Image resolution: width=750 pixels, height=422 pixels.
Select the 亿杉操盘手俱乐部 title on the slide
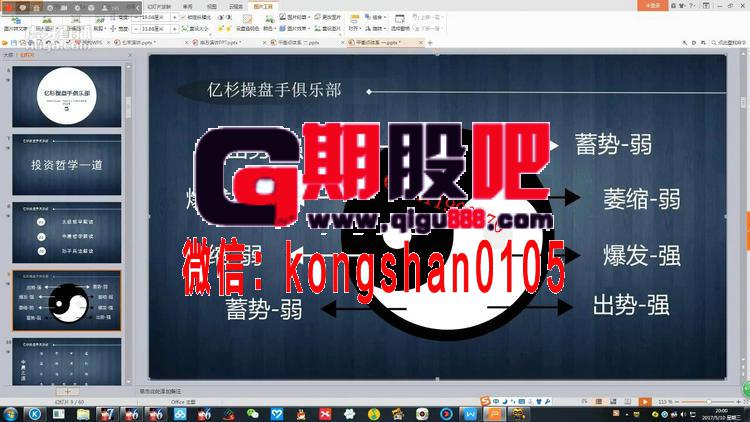[x=274, y=90]
